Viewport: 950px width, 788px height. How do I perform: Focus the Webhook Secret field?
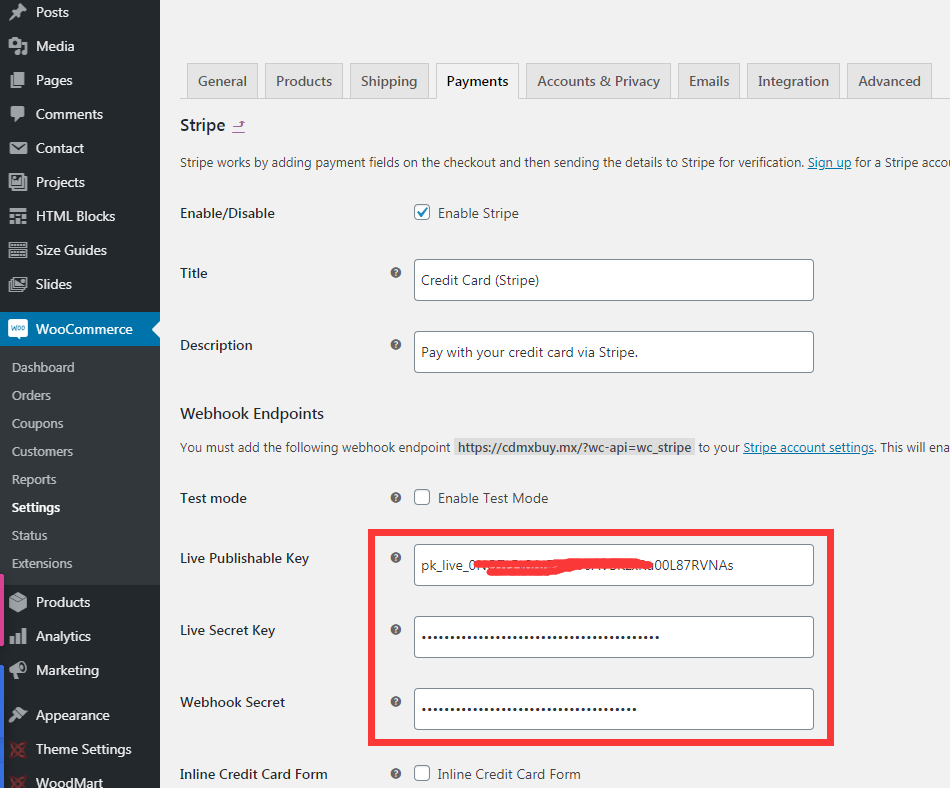point(614,709)
